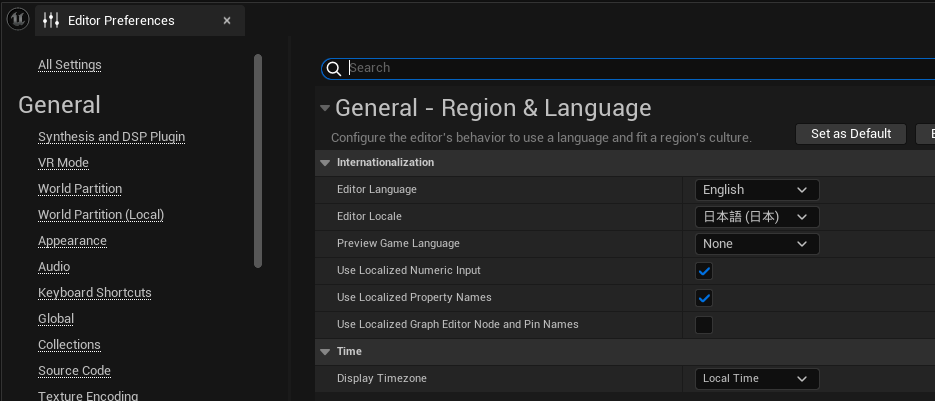Click the Unreal Engine logo icon
Screen dimensions: 935x401
(x=17, y=20)
